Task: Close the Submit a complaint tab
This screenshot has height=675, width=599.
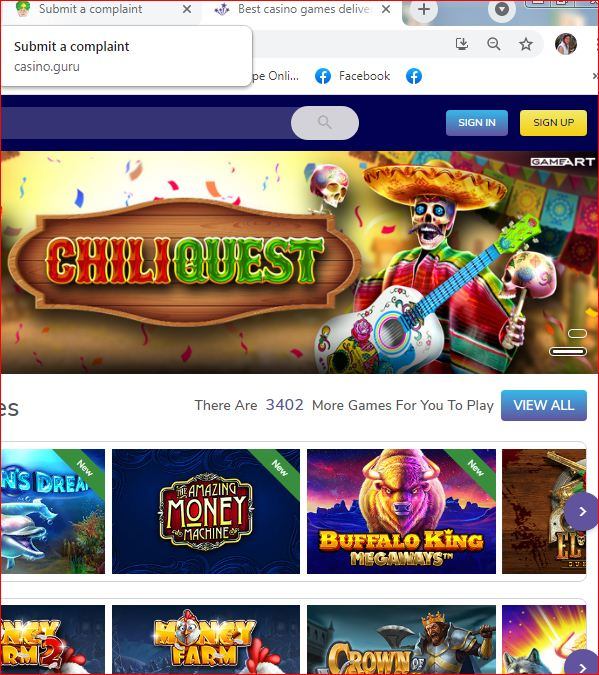Action: [187, 9]
